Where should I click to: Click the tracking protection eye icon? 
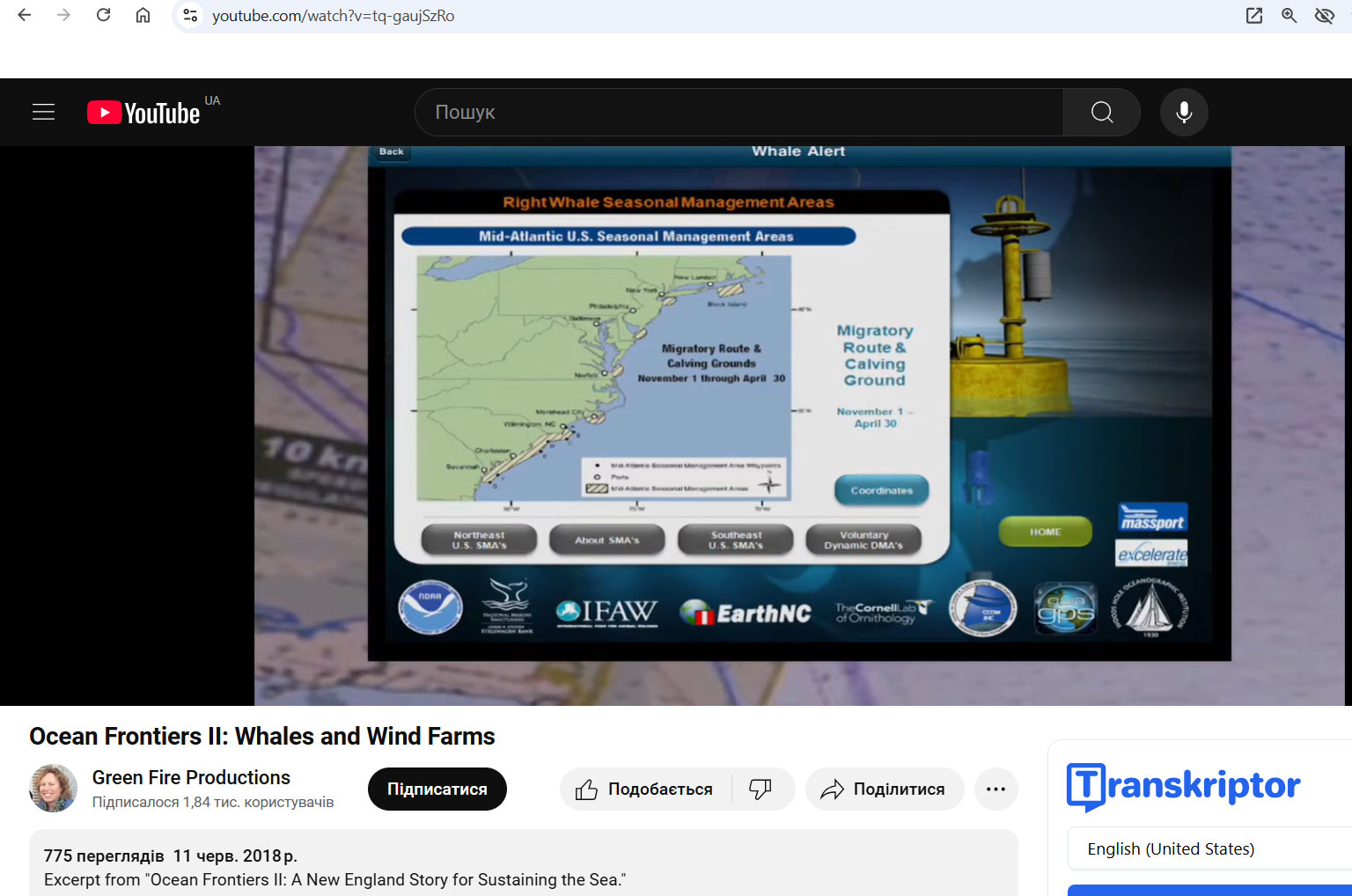tap(1324, 16)
